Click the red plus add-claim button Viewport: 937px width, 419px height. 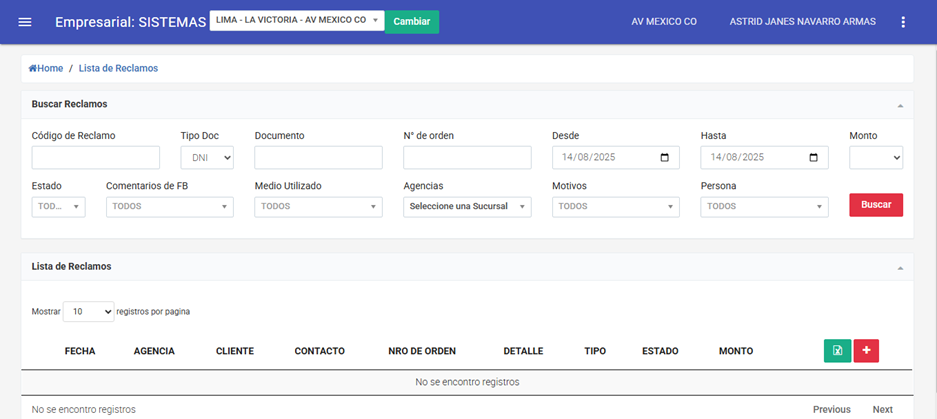pyautogui.click(x=866, y=351)
